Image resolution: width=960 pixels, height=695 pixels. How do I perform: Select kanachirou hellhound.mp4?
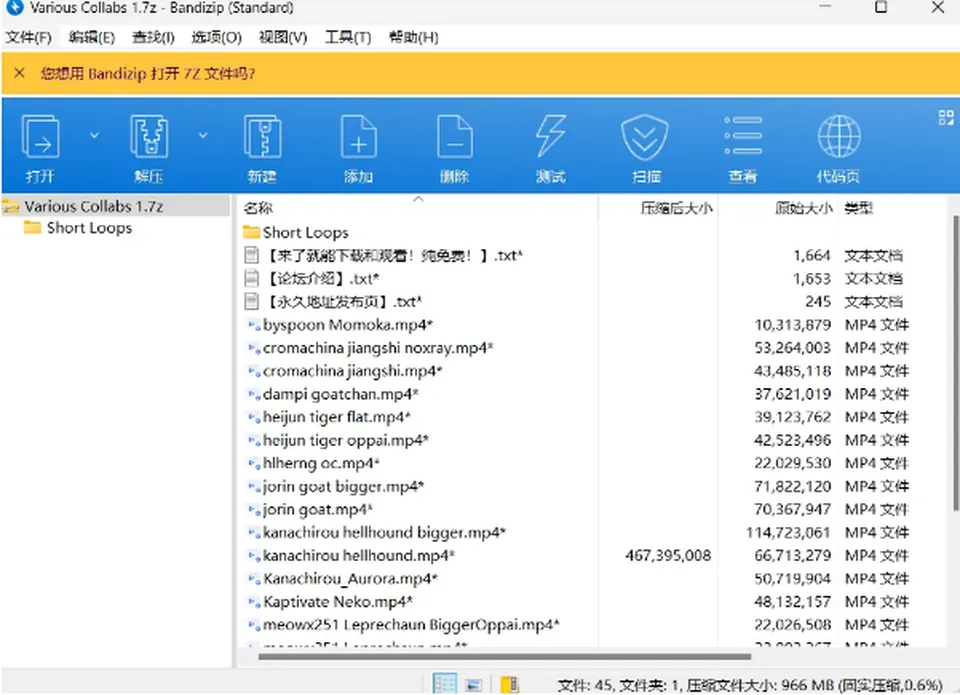click(349, 555)
